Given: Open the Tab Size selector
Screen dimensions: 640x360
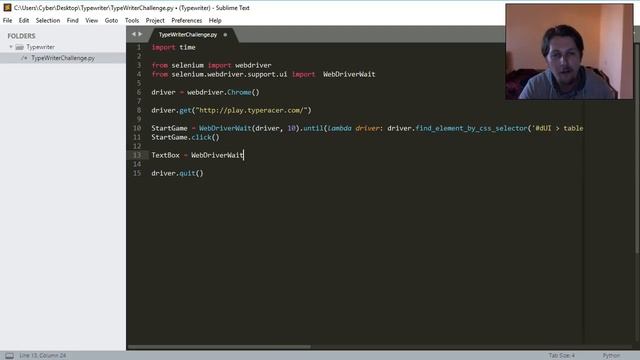Looking at the screenshot, I should click(x=562, y=356).
